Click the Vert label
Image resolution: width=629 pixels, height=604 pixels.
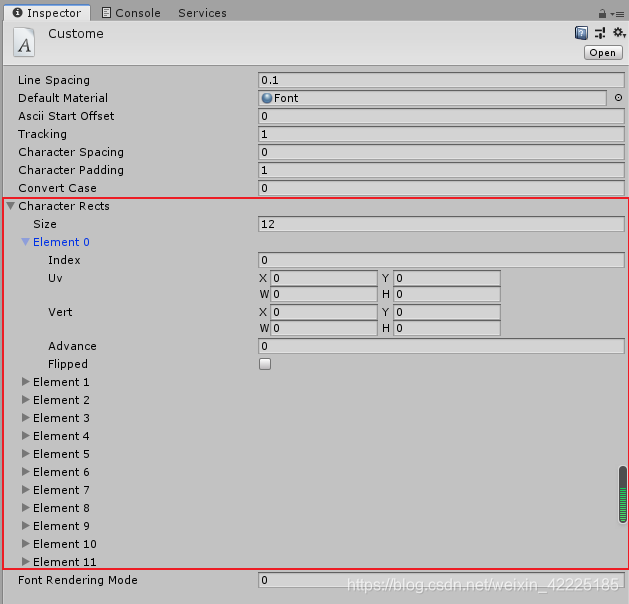pyautogui.click(x=60, y=312)
